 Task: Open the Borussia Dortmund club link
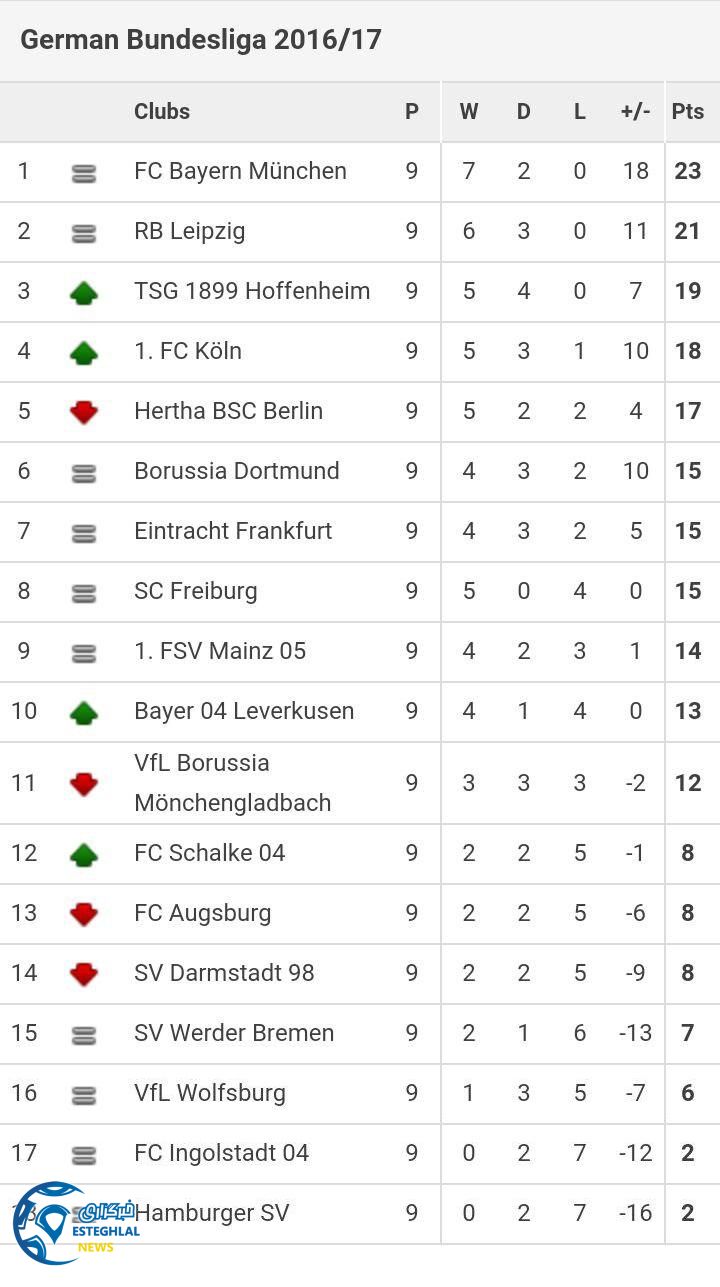(237, 471)
